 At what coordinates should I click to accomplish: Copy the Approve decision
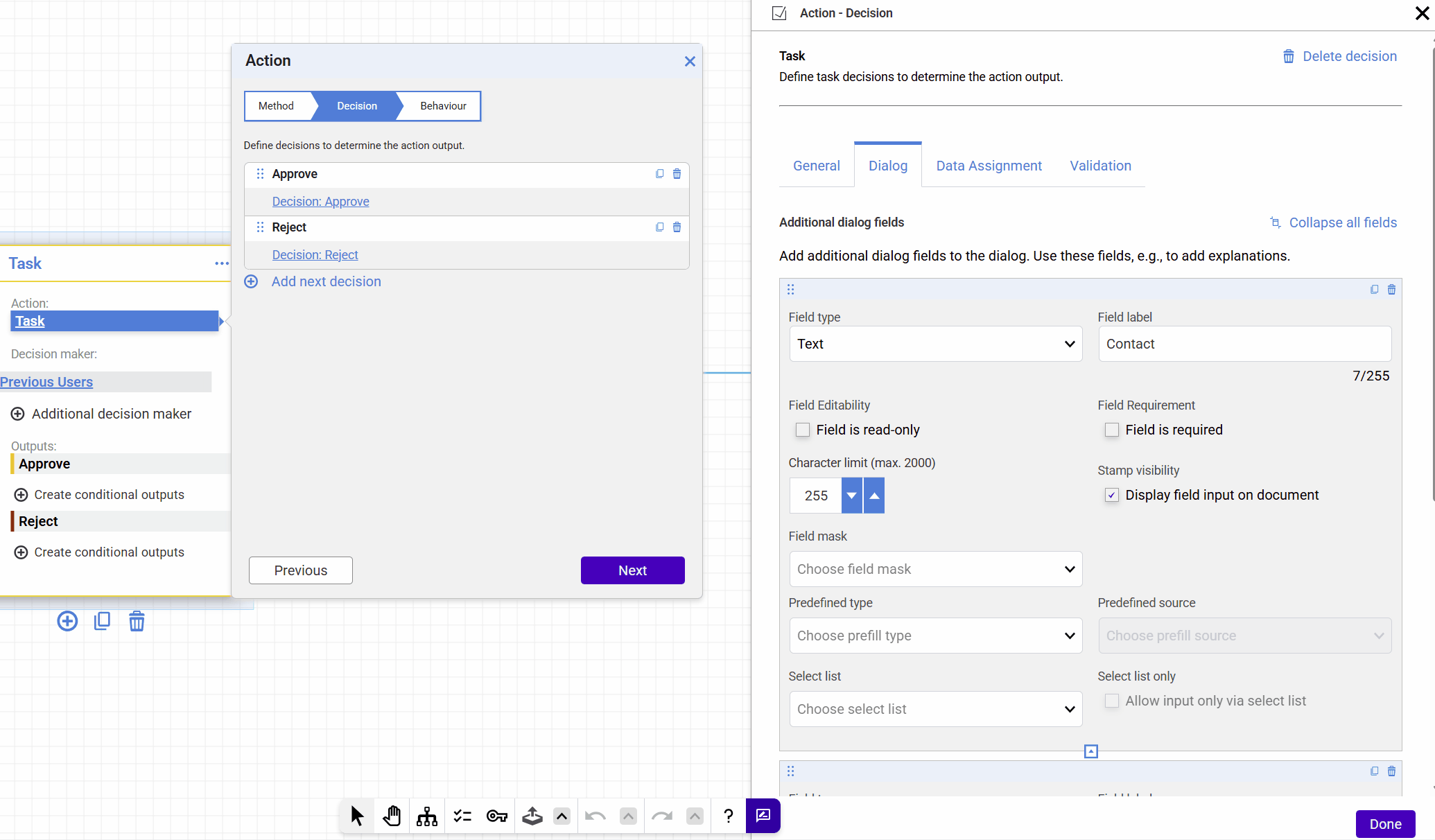[660, 174]
